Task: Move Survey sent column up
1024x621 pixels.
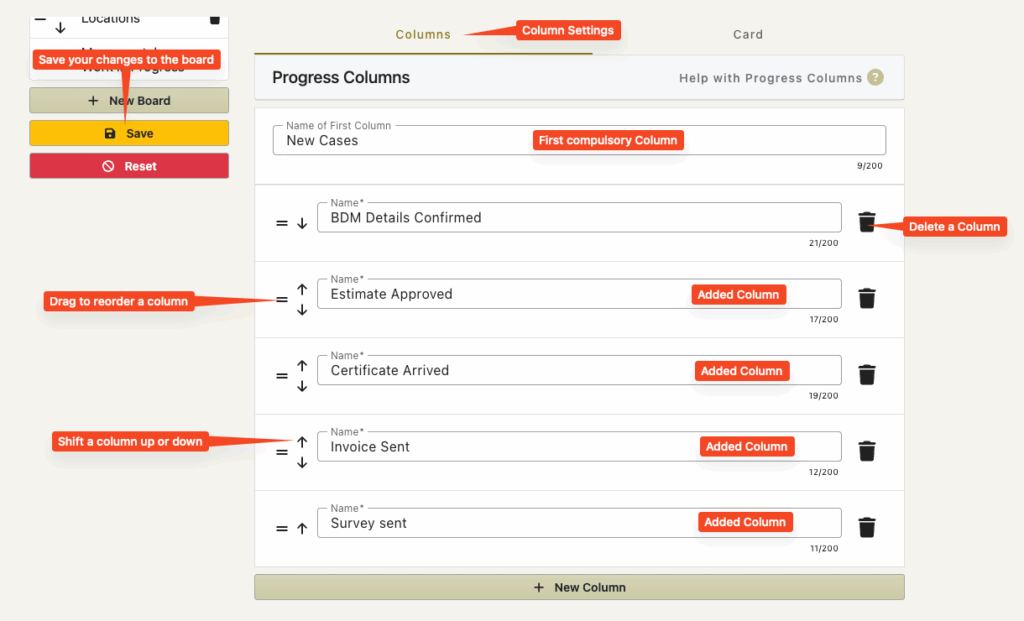Action: [302, 528]
